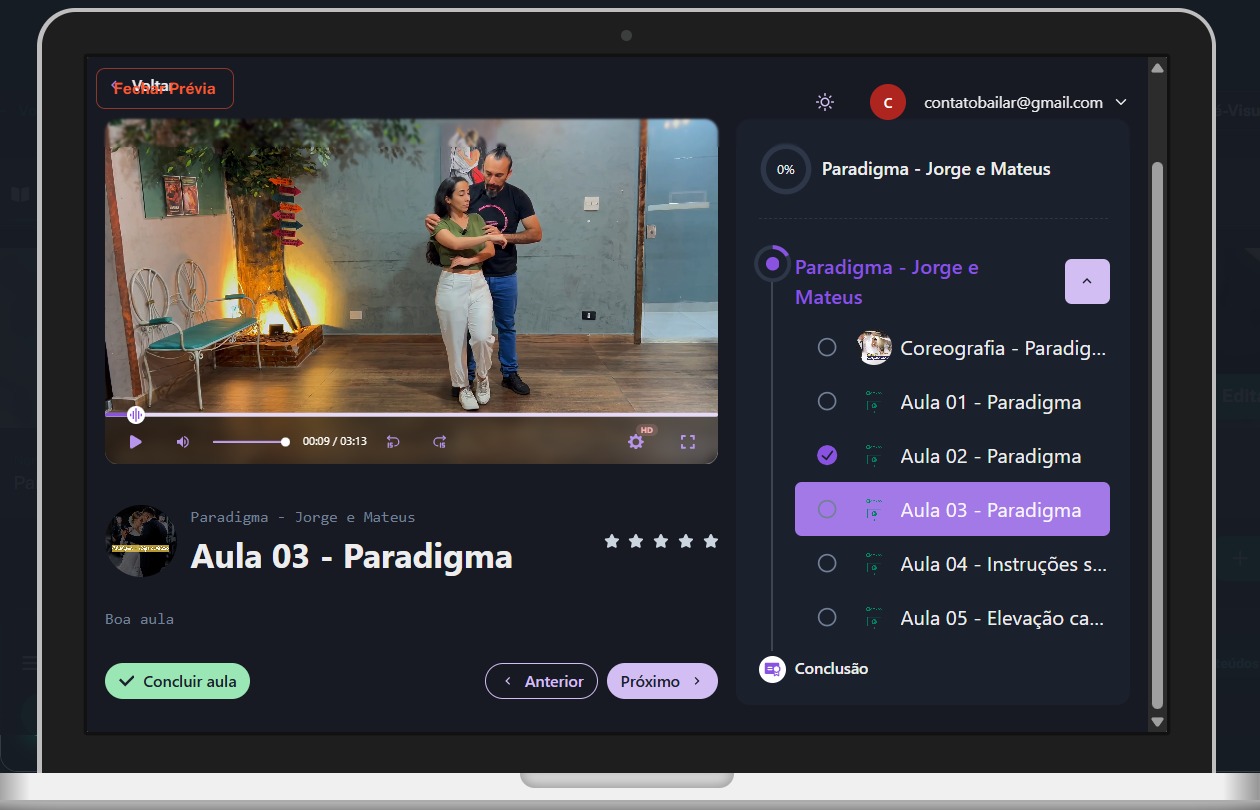Open video quality settings gear

click(636, 441)
